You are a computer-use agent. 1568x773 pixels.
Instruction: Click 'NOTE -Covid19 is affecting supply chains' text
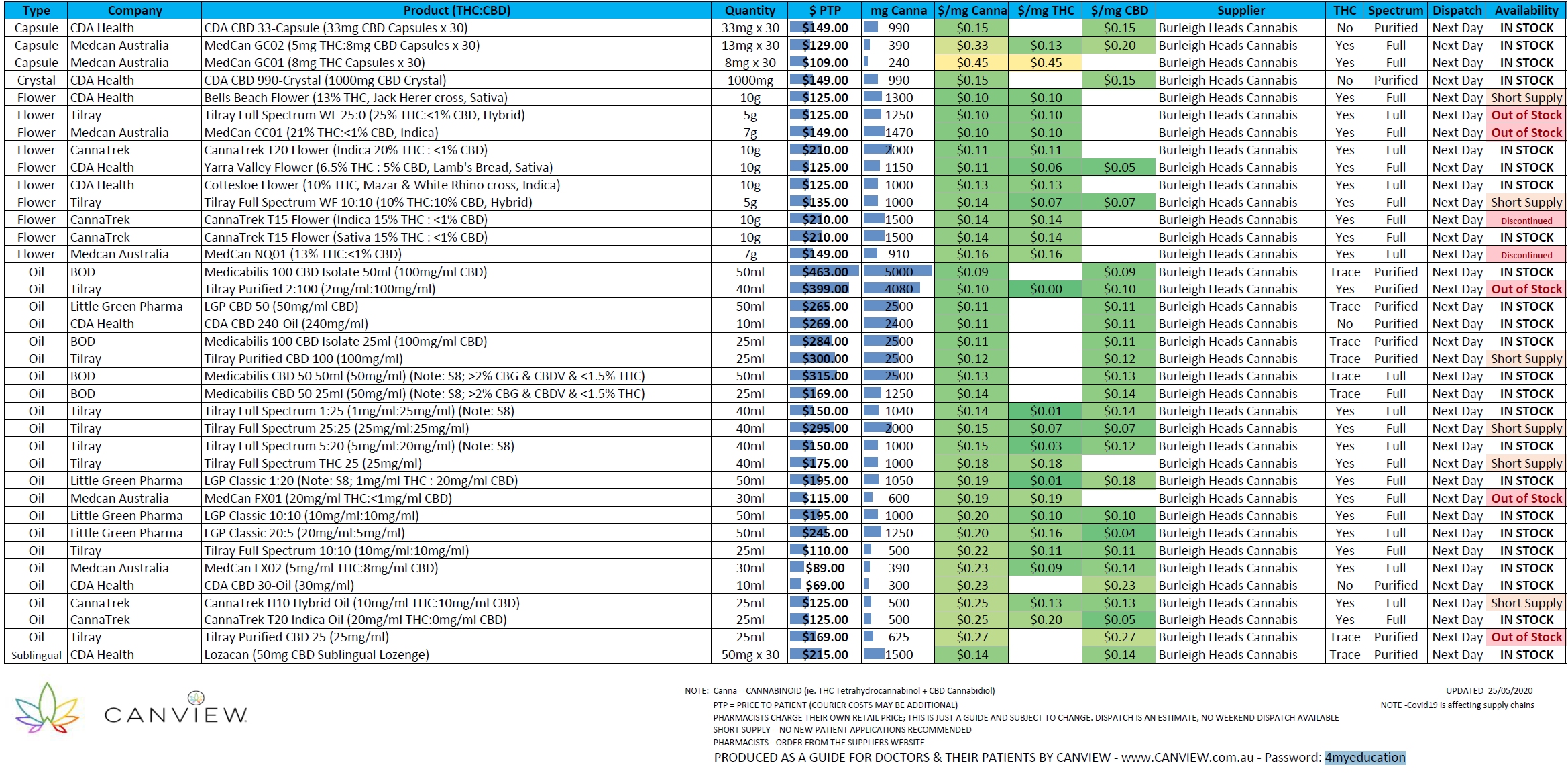(x=1457, y=705)
